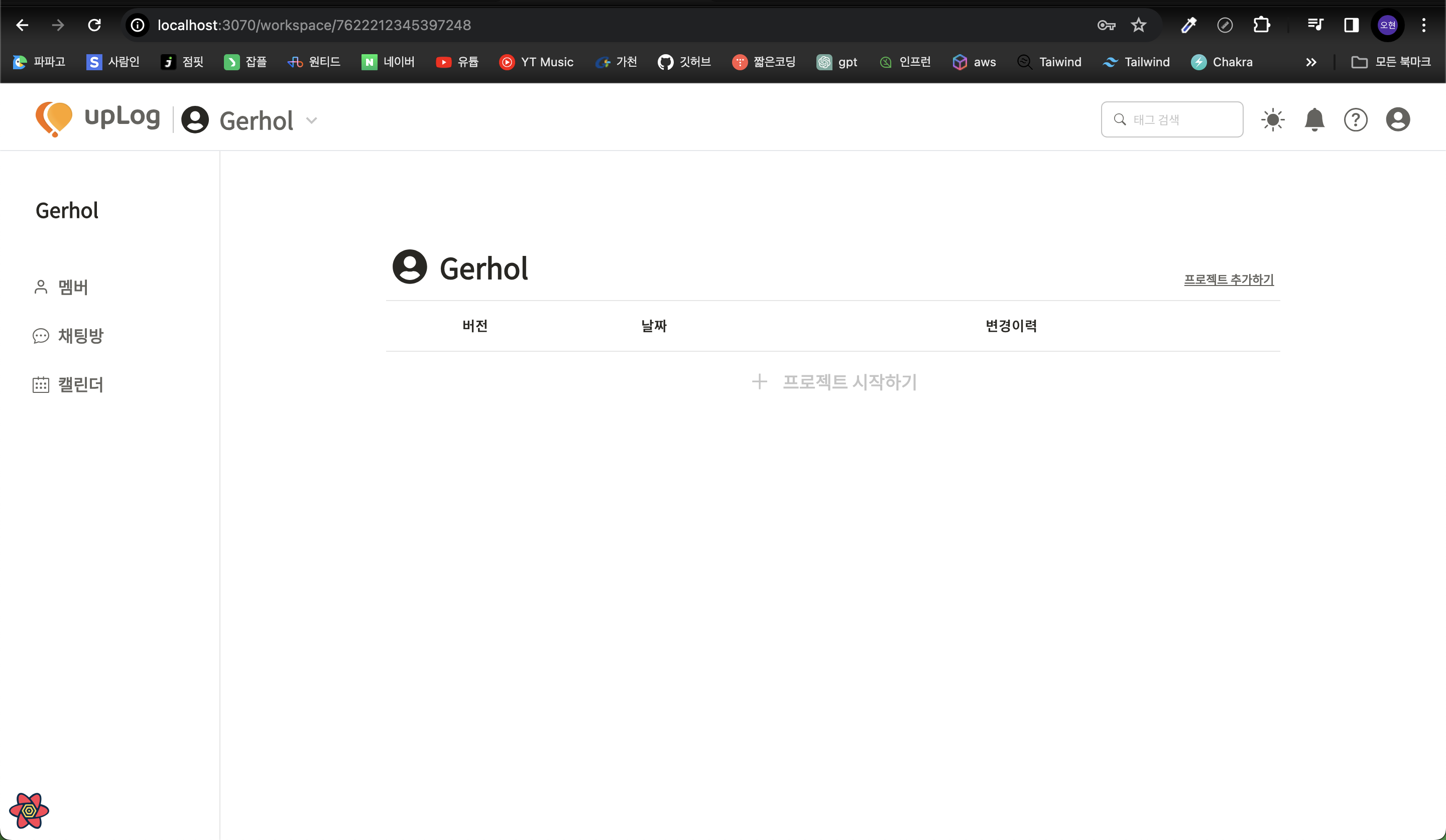This screenshot has width=1446, height=840.
Task: Open the Chrome three-dot menu
Action: [1423, 25]
